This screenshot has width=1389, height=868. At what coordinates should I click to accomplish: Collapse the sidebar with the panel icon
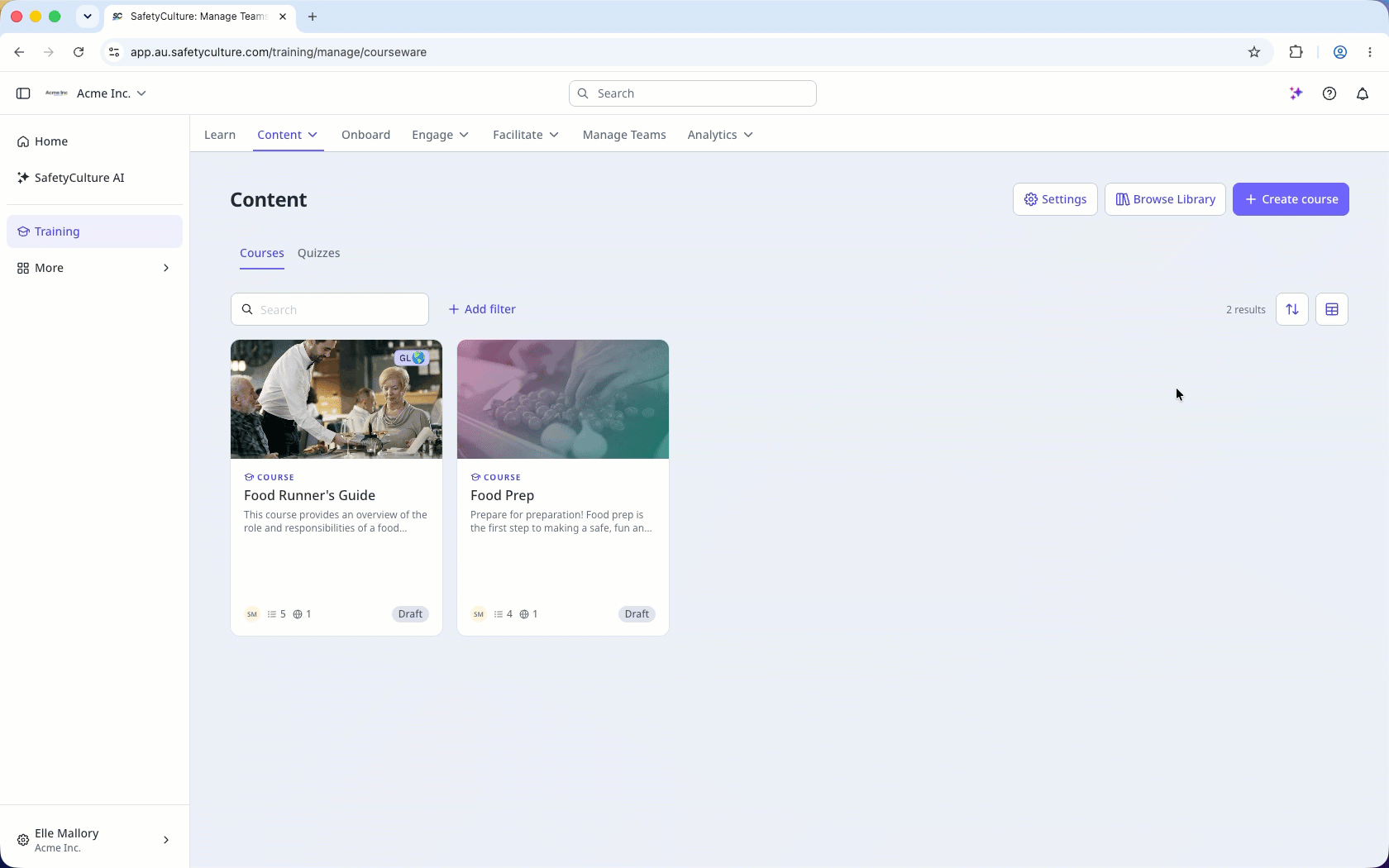tap(23, 93)
